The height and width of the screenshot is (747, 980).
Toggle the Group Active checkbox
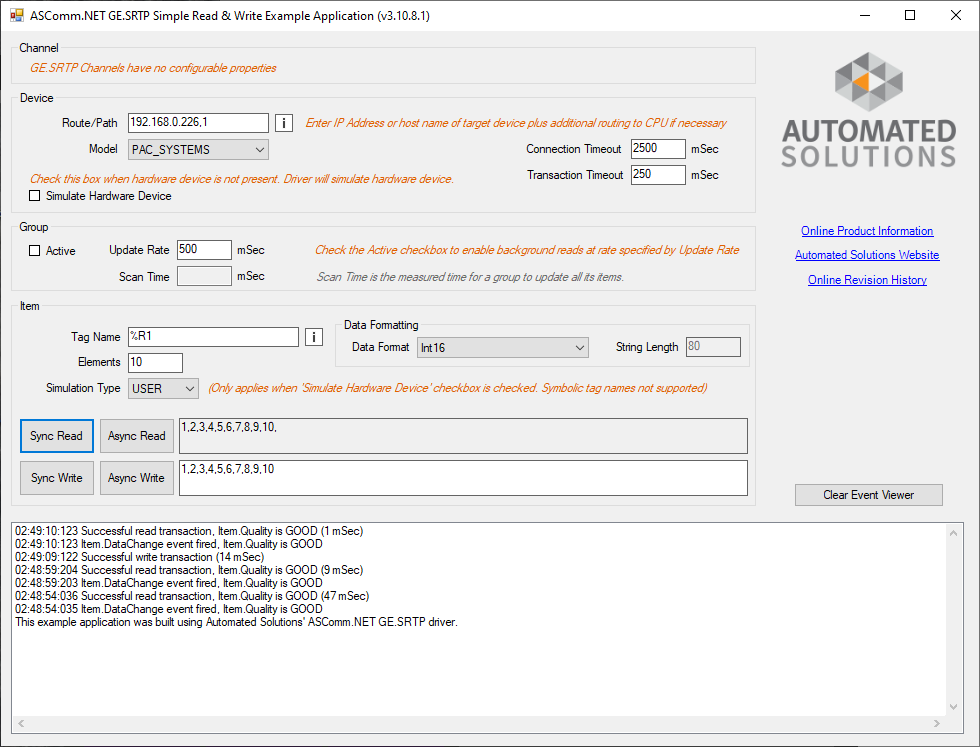point(35,251)
